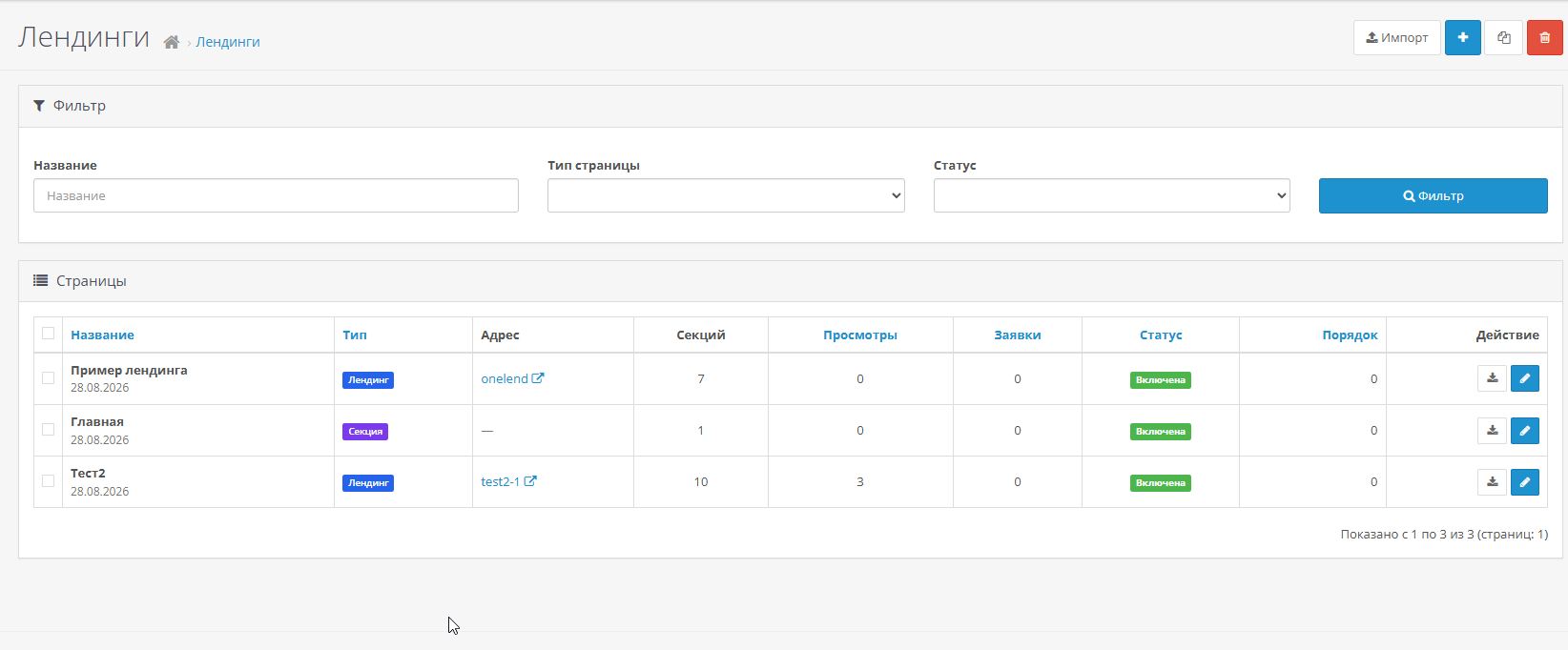The height and width of the screenshot is (650, 1568).
Task: Sort by Порядок column header
Action: (x=1350, y=335)
